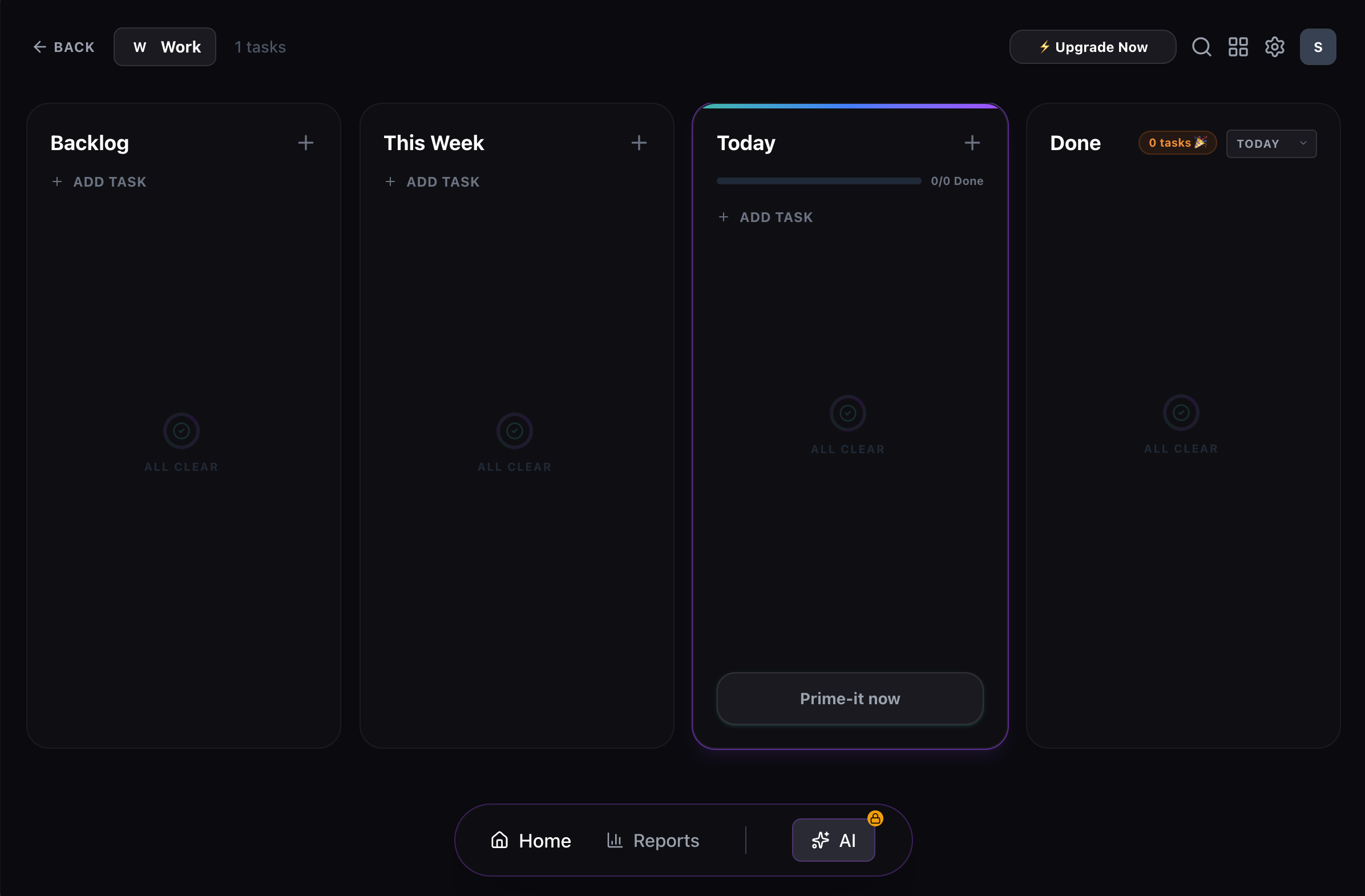
Task: Go to Home in the bottom navigation
Action: tap(531, 841)
